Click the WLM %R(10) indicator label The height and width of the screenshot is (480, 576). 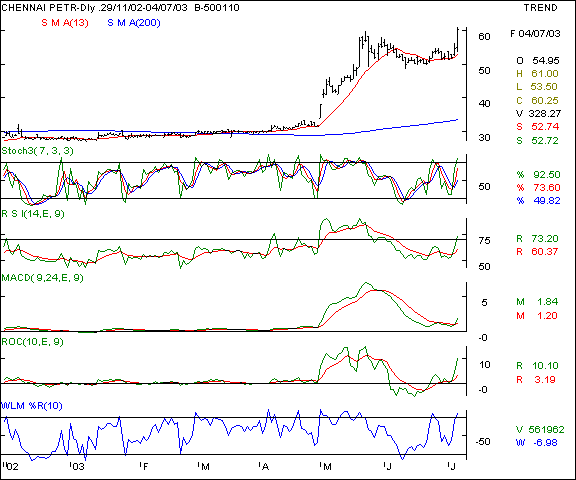[32, 406]
